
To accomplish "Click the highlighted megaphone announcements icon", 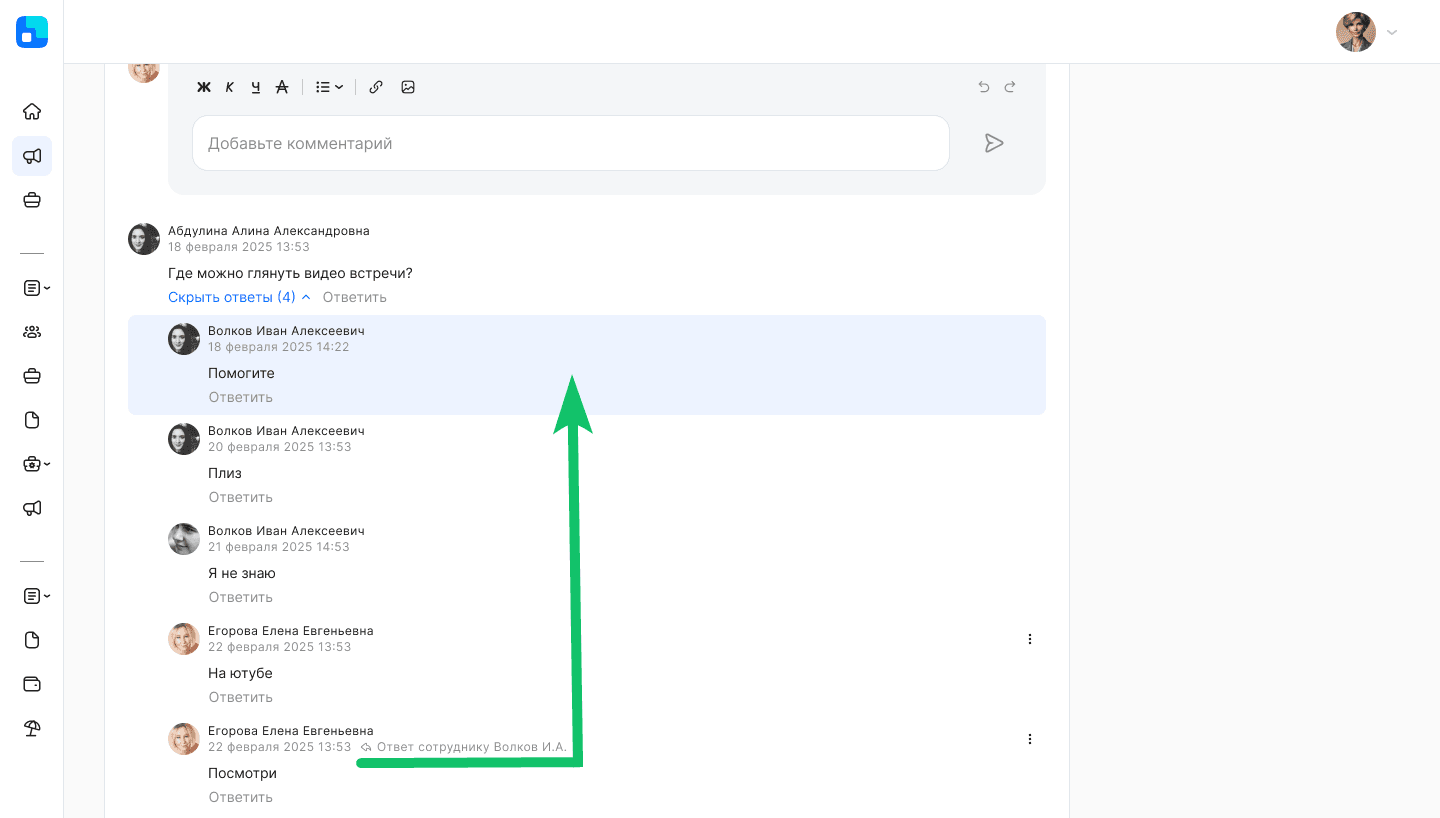I will (x=32, y=156).
